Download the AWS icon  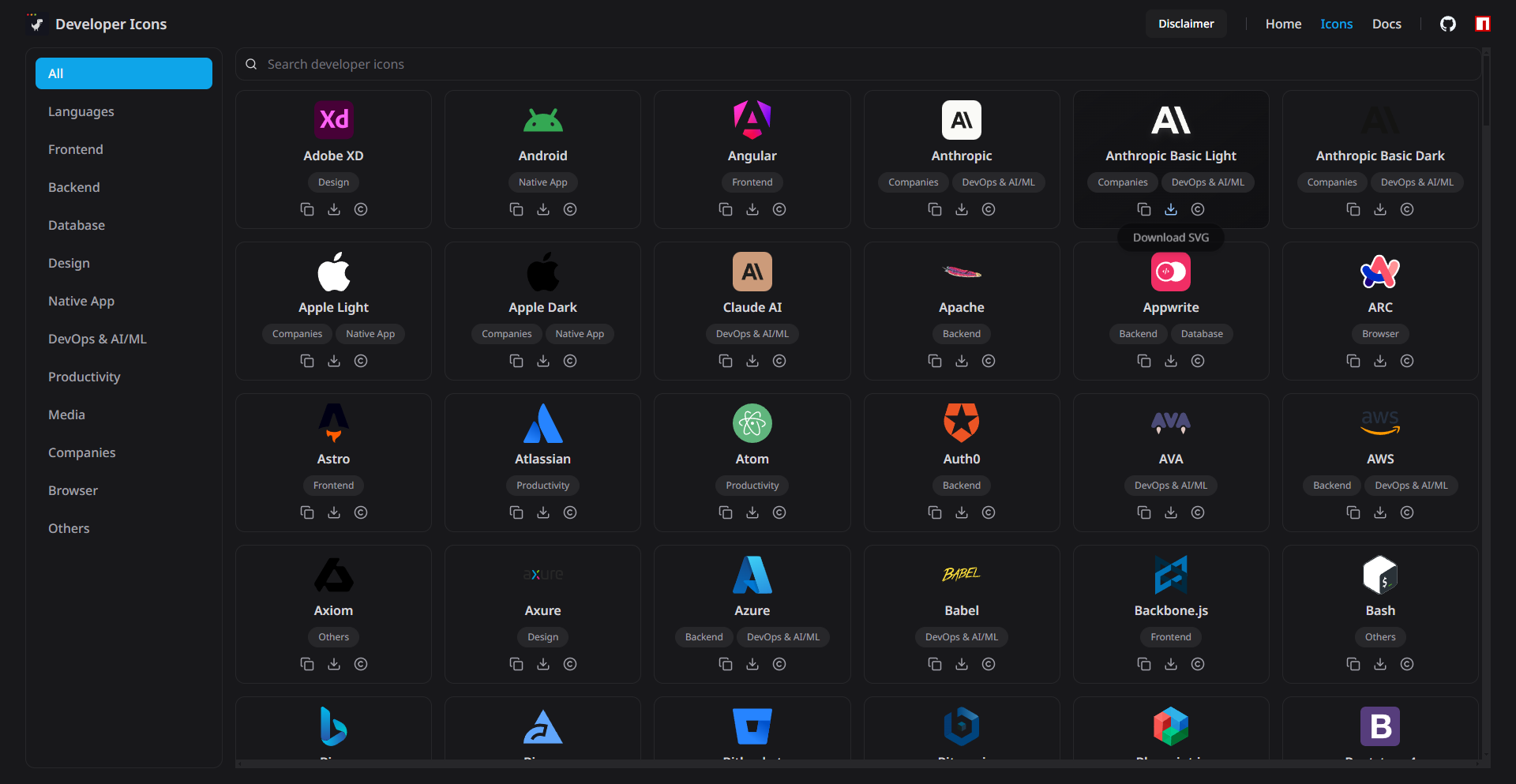pos(1380,512)
